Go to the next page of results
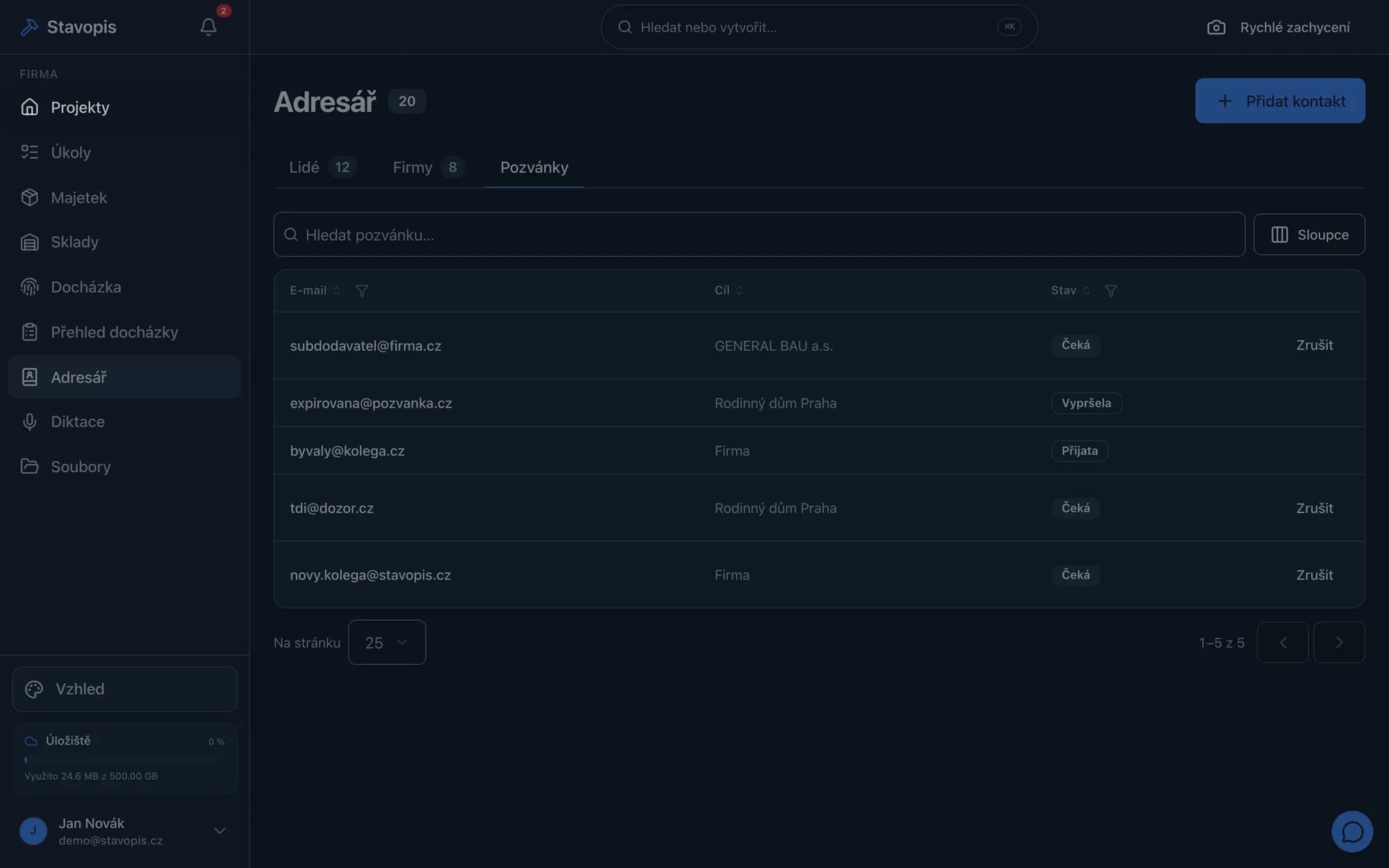Screen dimensions: 1389x868 point(1339,642)
